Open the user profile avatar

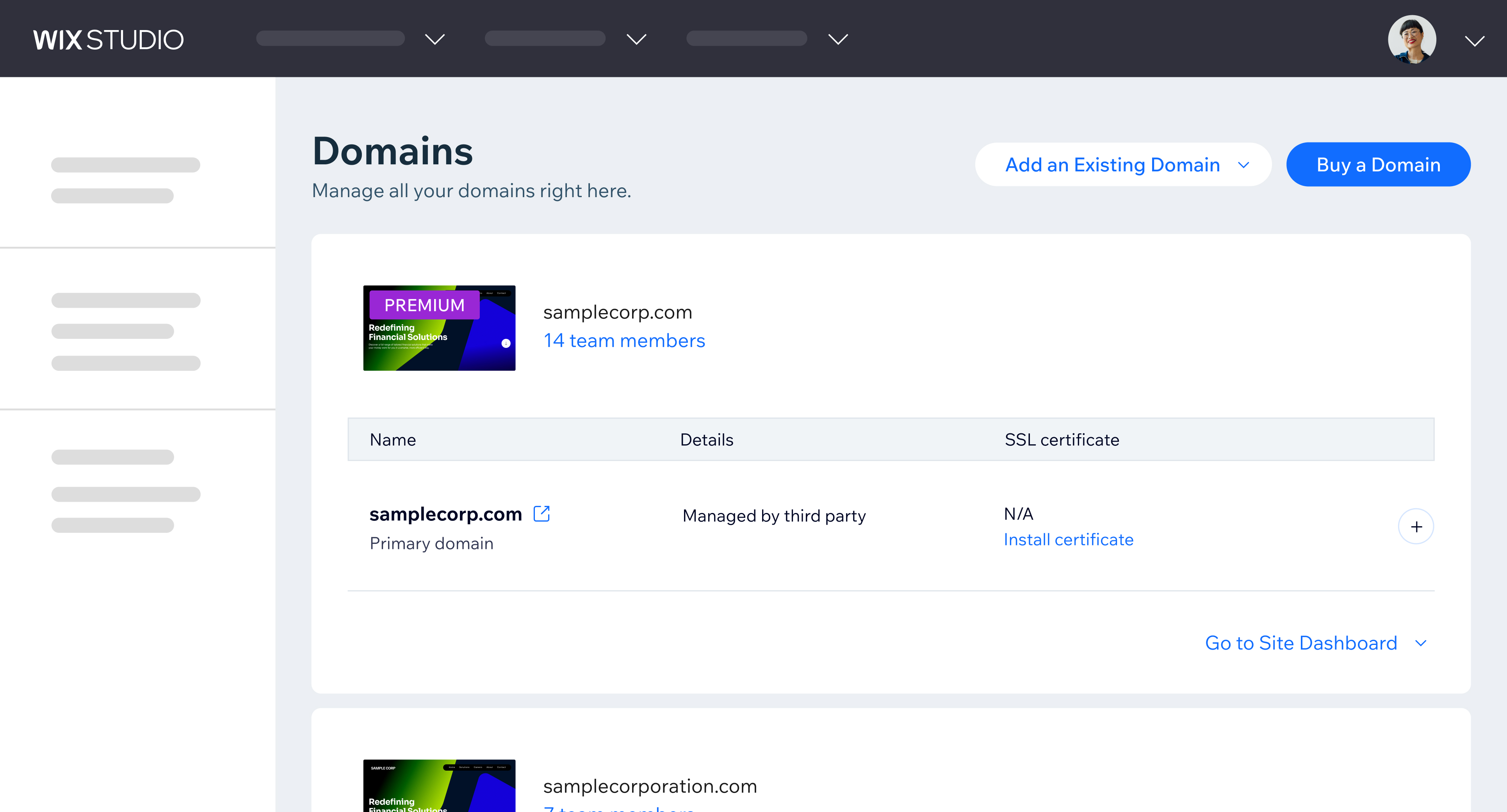tap(1412, 39)
